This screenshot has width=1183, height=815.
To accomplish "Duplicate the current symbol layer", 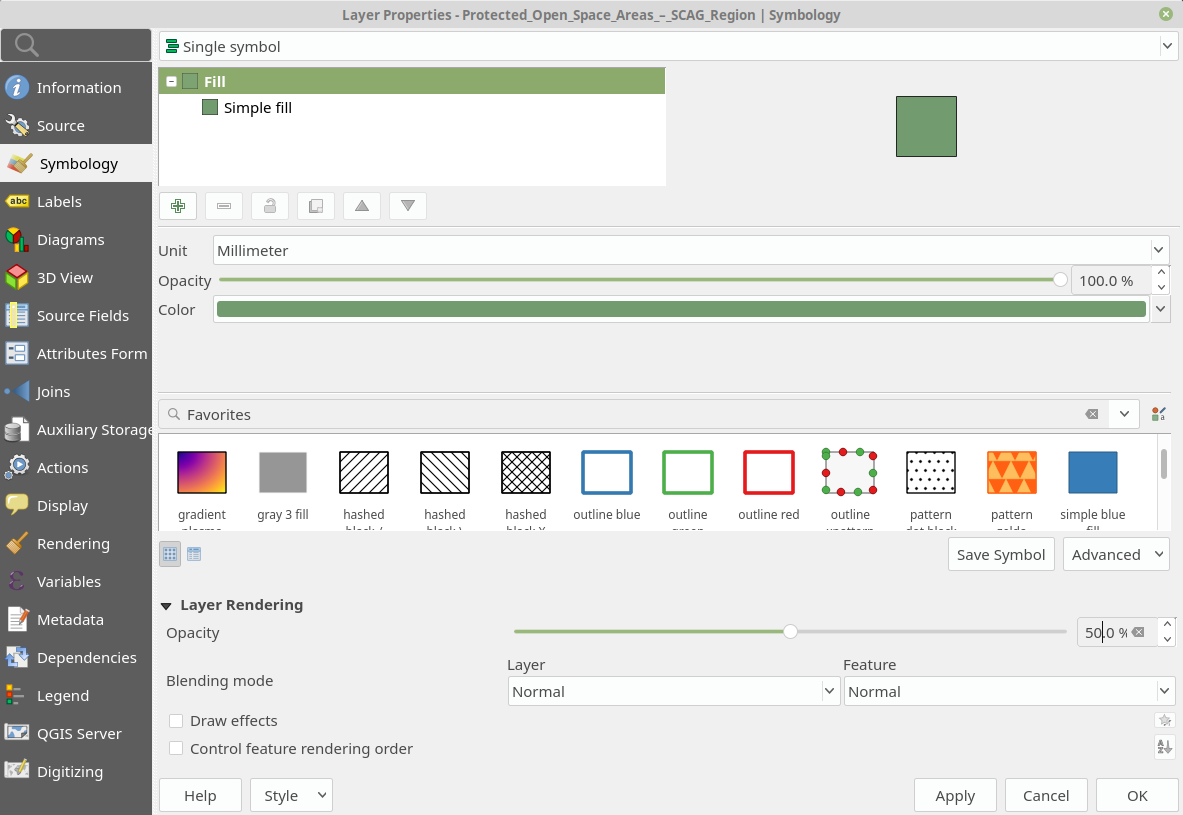I will click(316, 206).
